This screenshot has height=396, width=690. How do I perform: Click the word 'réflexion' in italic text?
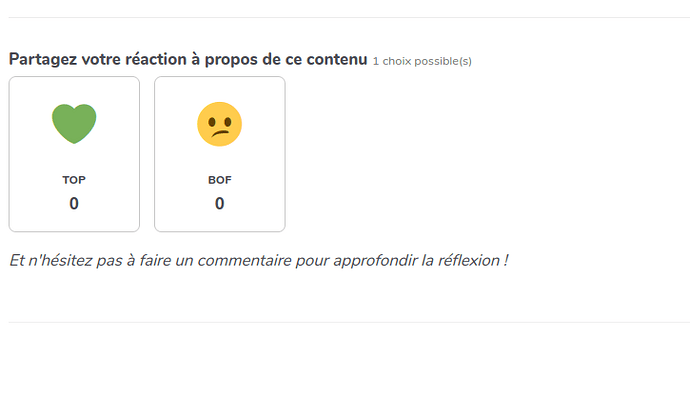point(469,260)
